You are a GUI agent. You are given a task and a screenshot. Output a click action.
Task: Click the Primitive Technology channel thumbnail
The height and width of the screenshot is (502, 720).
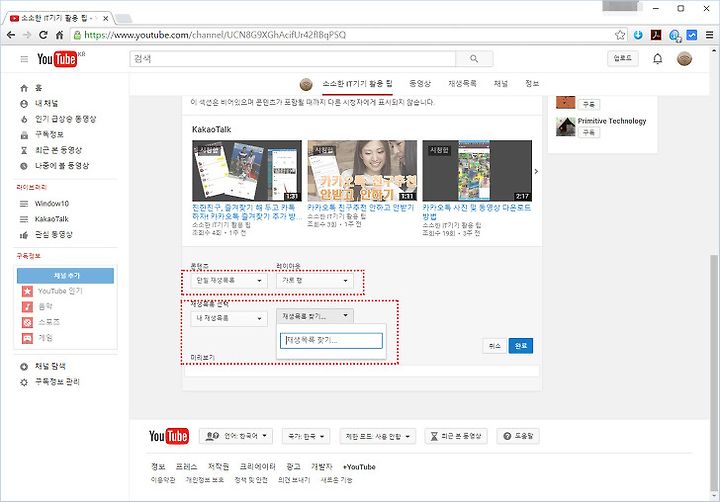point(565,126)
